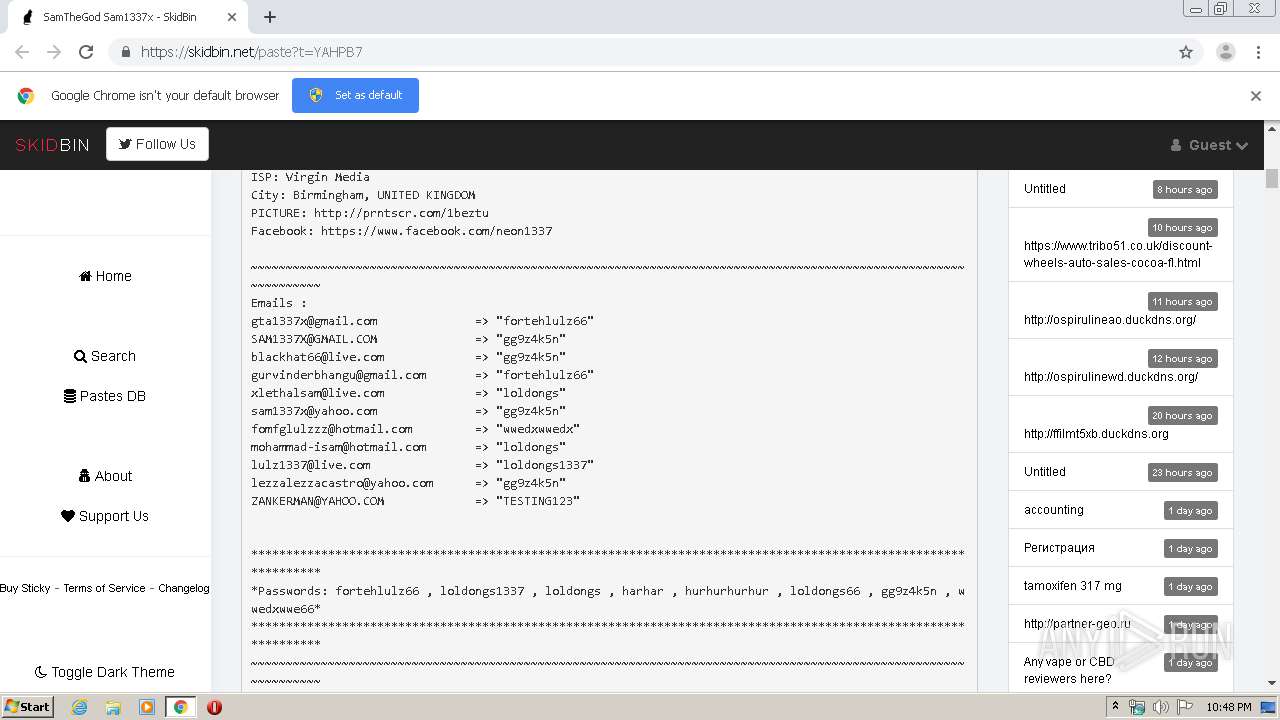
Task: Open the accounting paste
Action: click(x=1054, y=510)
